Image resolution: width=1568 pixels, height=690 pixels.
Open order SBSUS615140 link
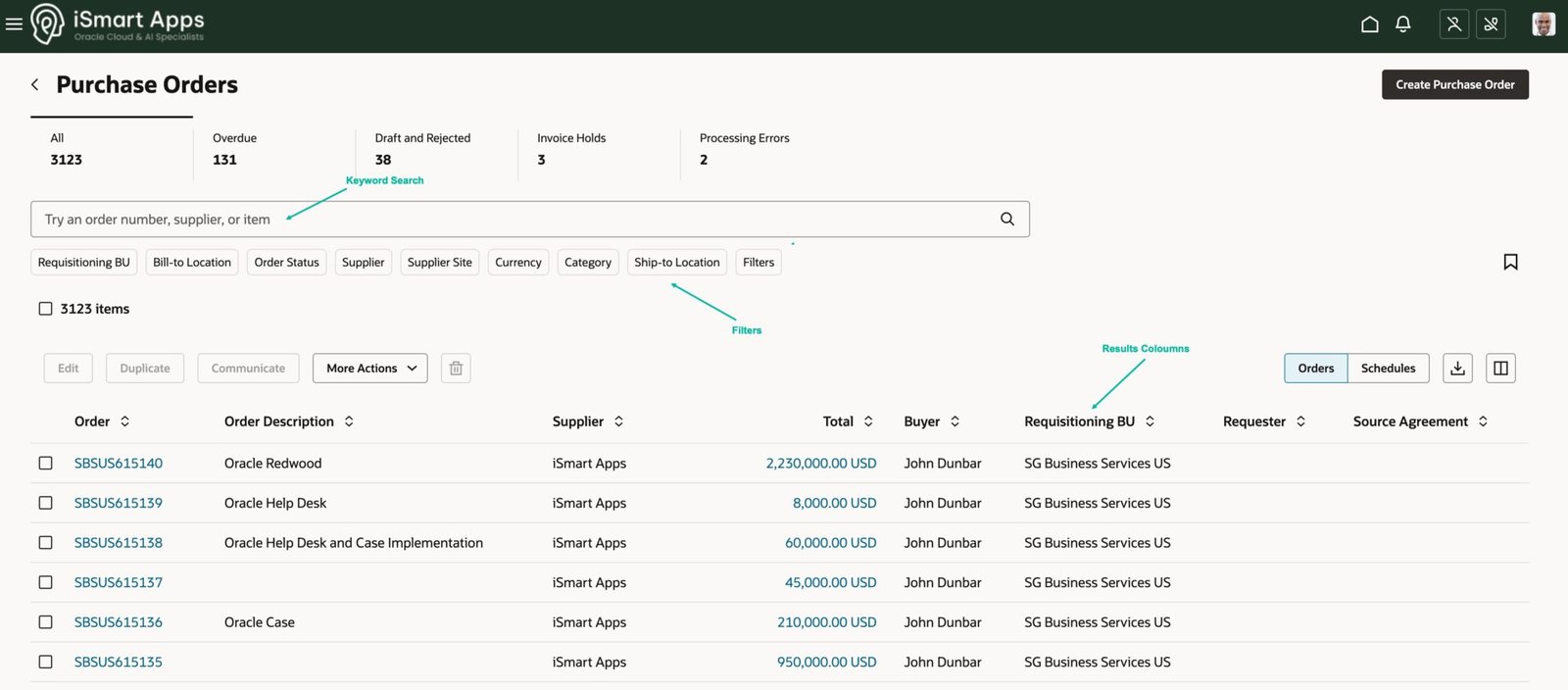point(119,463)
